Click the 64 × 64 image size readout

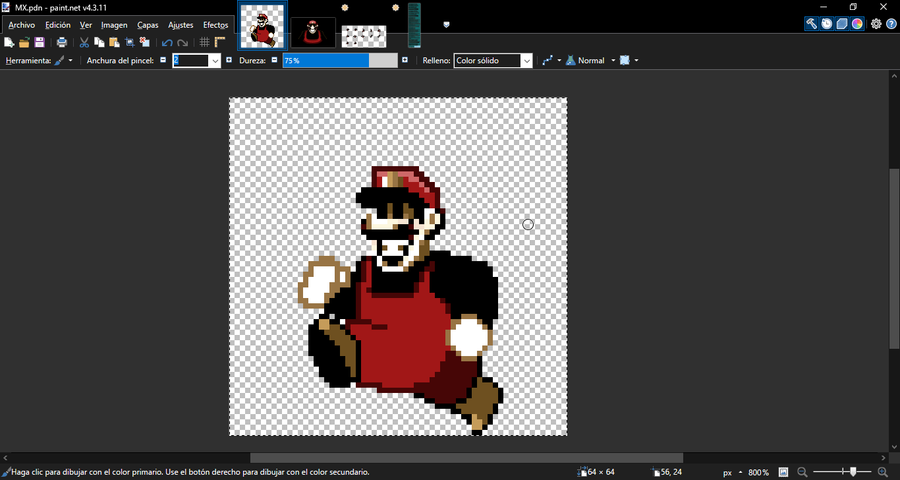(x=597, y=473)
